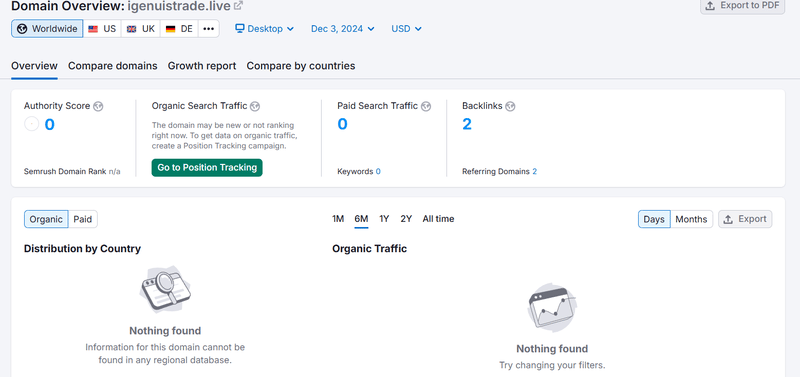The width and height of the screenshot is (800, 377).
Task: Click the chart Export button
Action: point(745,219)
